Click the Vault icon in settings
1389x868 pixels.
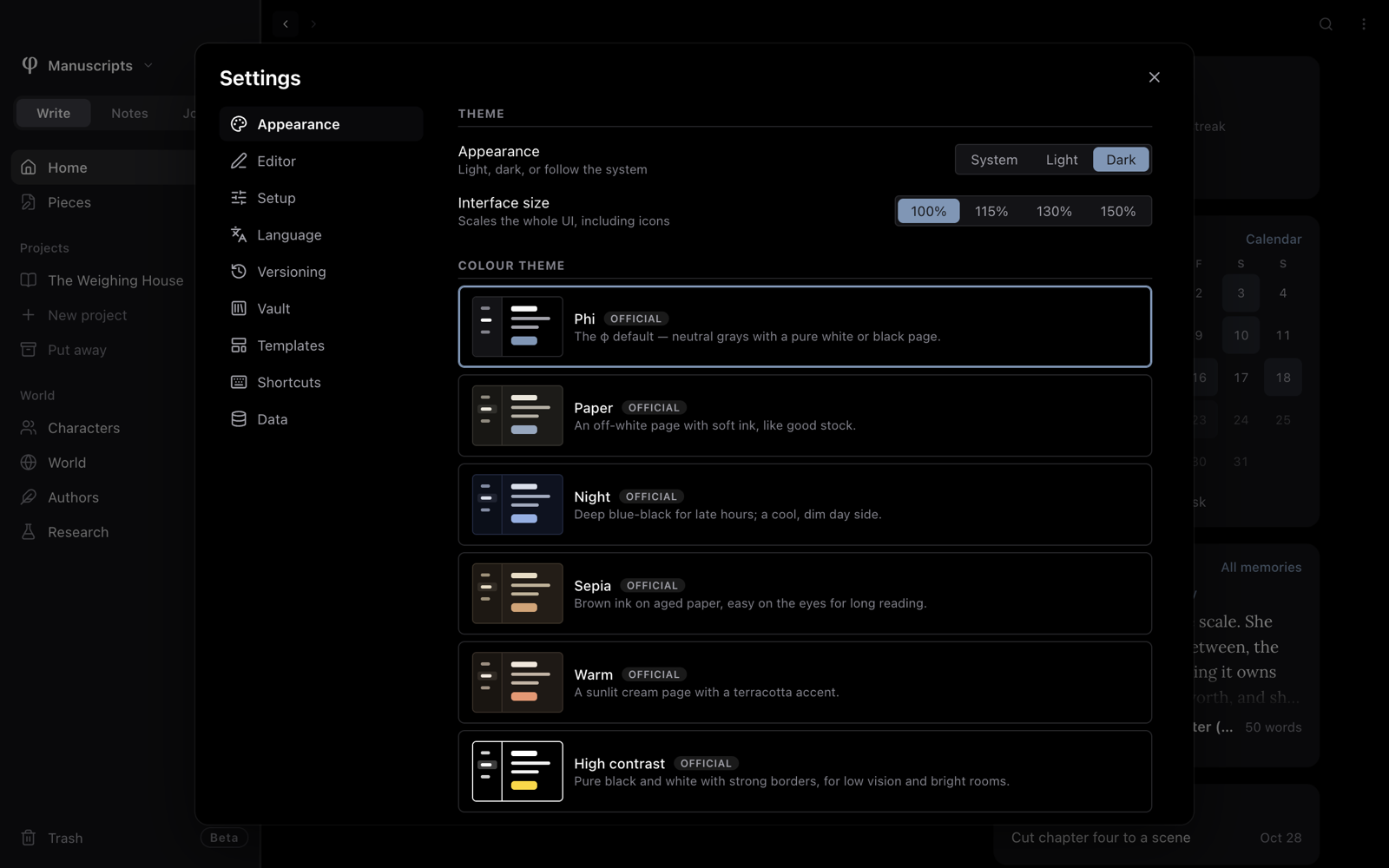coord(239,309)
